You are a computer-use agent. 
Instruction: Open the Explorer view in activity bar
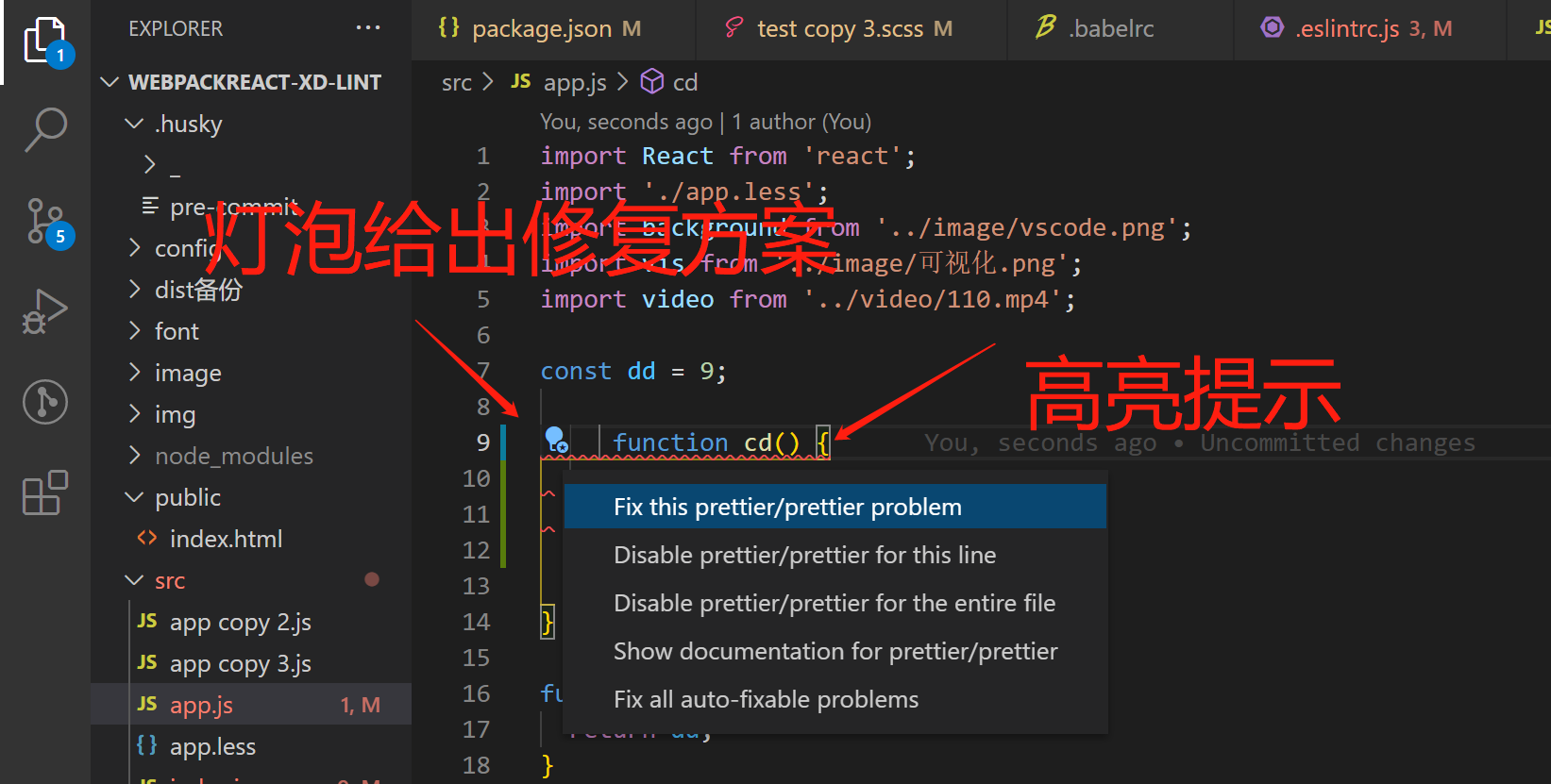tap(44, 41)
